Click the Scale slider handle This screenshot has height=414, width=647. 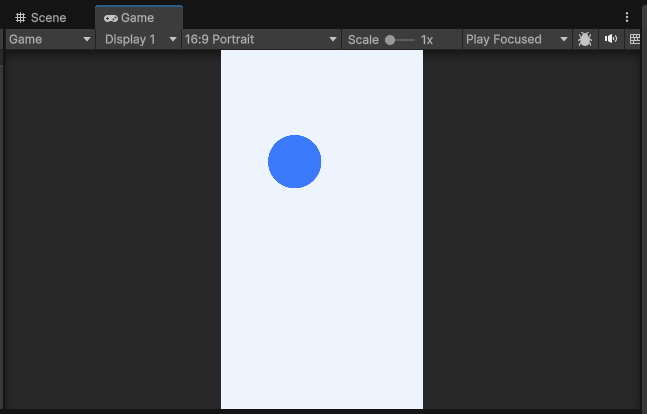point(390,39)
